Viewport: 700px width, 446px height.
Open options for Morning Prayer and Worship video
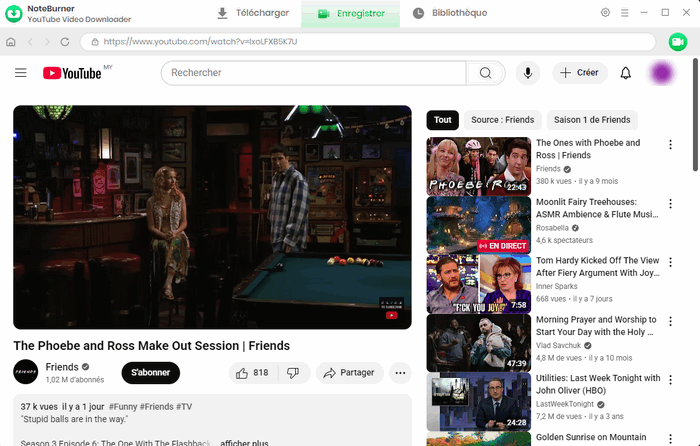point(670,321)
